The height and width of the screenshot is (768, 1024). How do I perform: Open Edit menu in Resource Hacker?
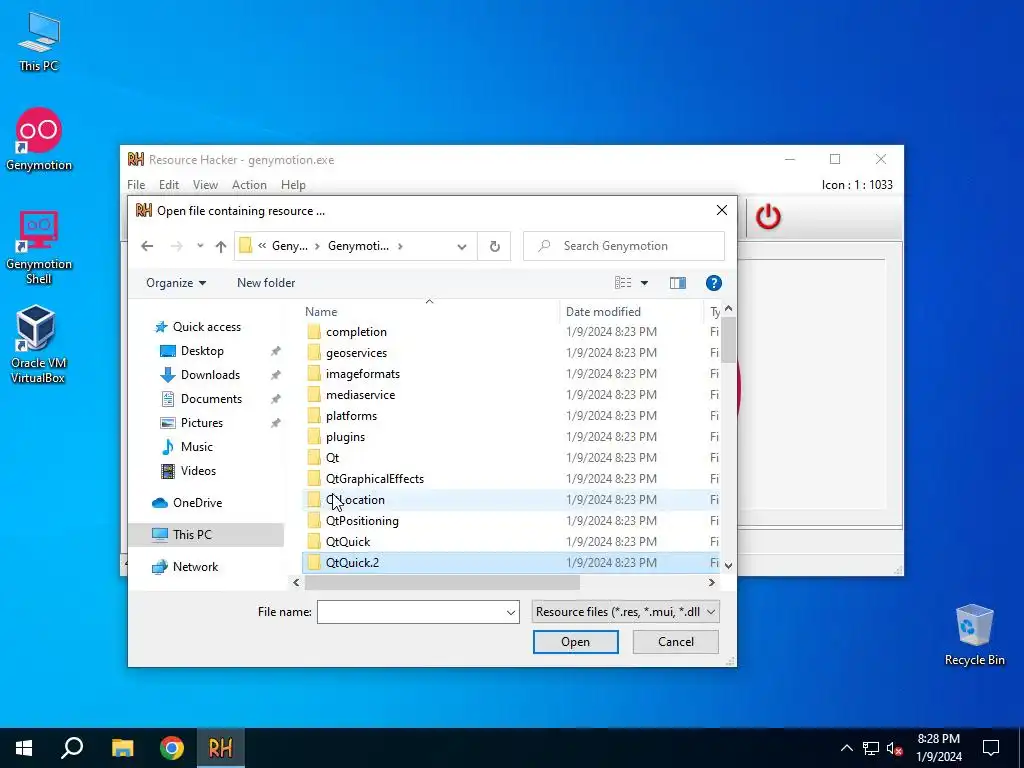coord(168,185)
